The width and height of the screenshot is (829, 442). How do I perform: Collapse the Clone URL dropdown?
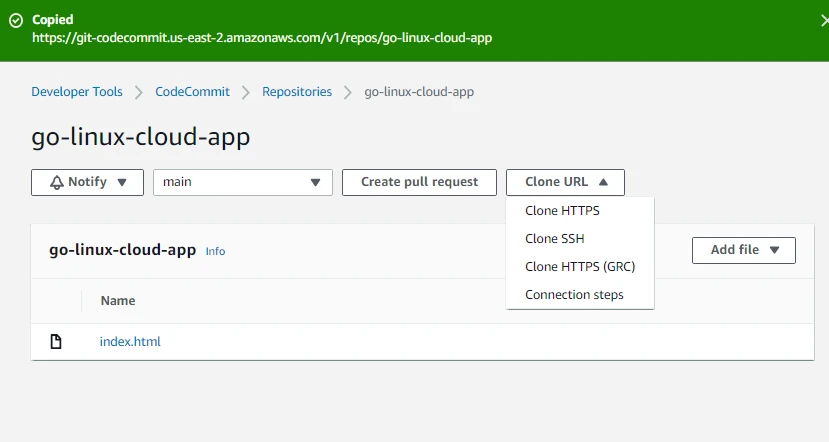pyautogui.click(x=565, y=182)
